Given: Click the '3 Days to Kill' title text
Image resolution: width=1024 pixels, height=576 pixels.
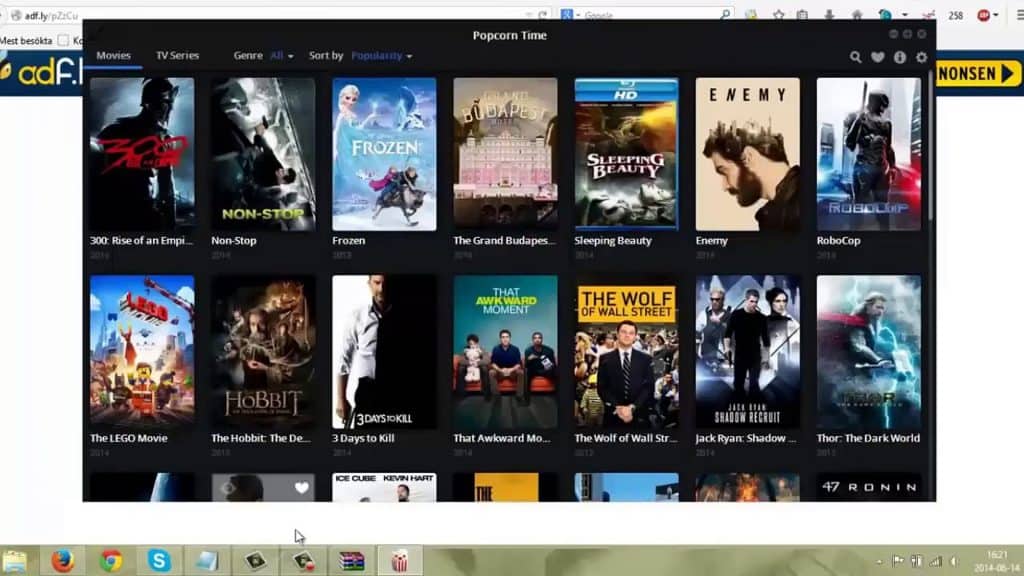Looking at the screenshot, I should click(x=363, y=438).
